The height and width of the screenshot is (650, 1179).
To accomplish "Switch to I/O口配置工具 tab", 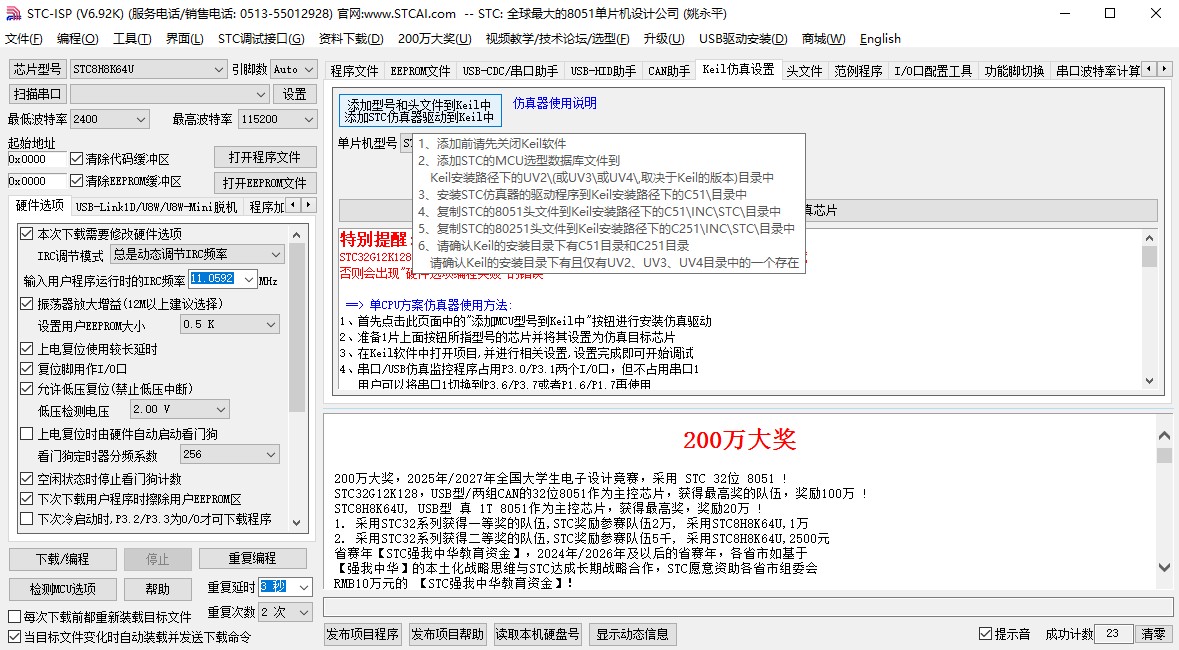I will point(932,71).
